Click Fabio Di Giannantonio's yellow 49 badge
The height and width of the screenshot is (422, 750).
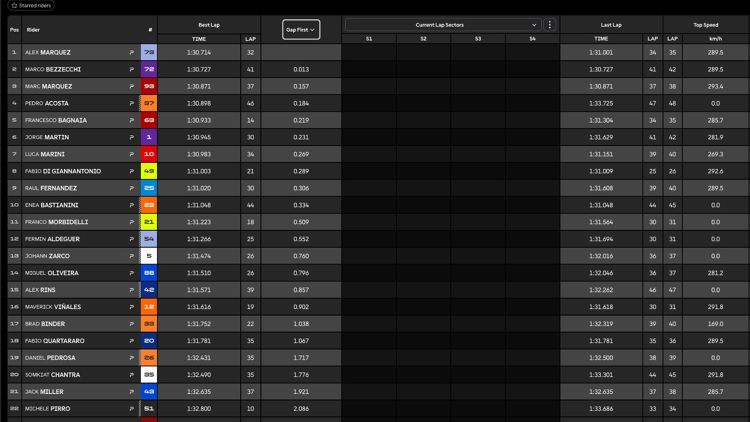[149, 171]
